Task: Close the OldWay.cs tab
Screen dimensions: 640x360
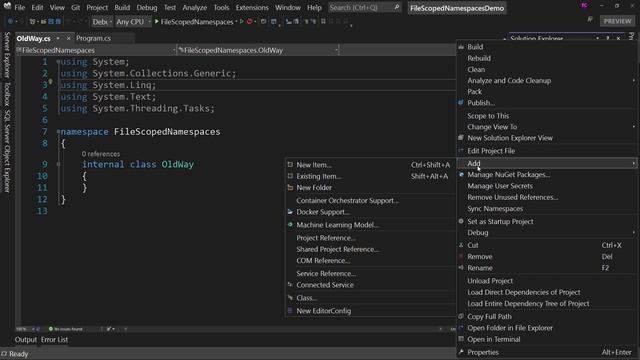Action: pos(68,38)
